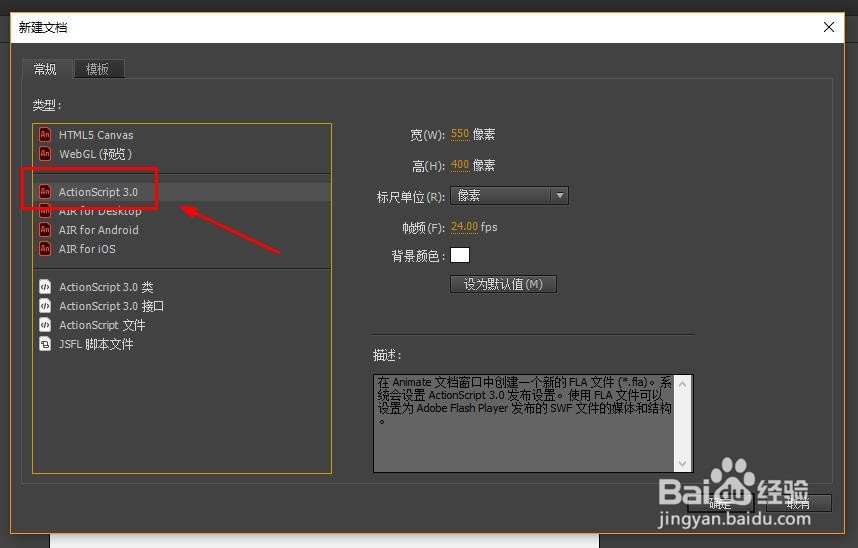The width and height of the screenshot is (858, 548).
Task: Click the JSFL 脚本文件 entry text
Action: tap(96, 344)
